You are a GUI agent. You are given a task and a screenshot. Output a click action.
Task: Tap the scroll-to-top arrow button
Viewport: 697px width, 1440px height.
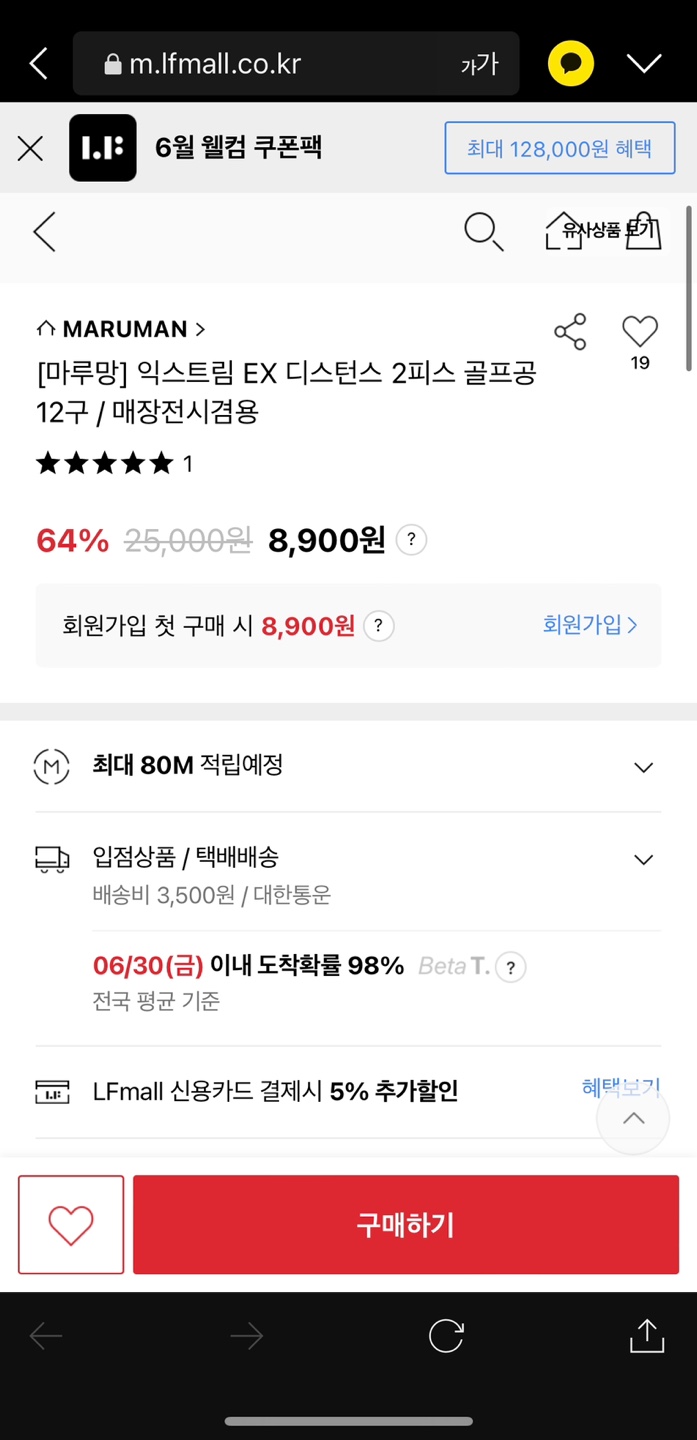tap(633, 1119)
